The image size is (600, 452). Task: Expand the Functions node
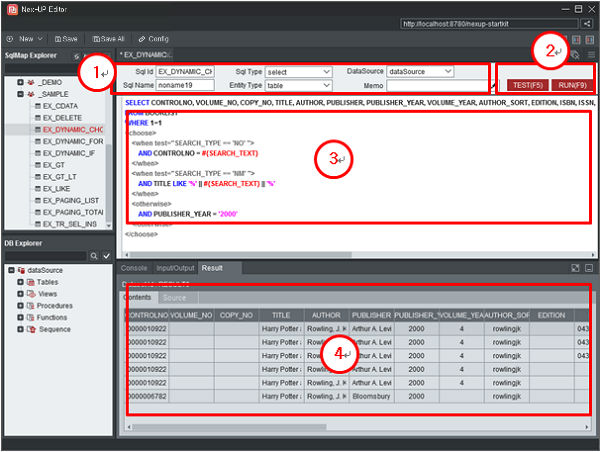20,317
